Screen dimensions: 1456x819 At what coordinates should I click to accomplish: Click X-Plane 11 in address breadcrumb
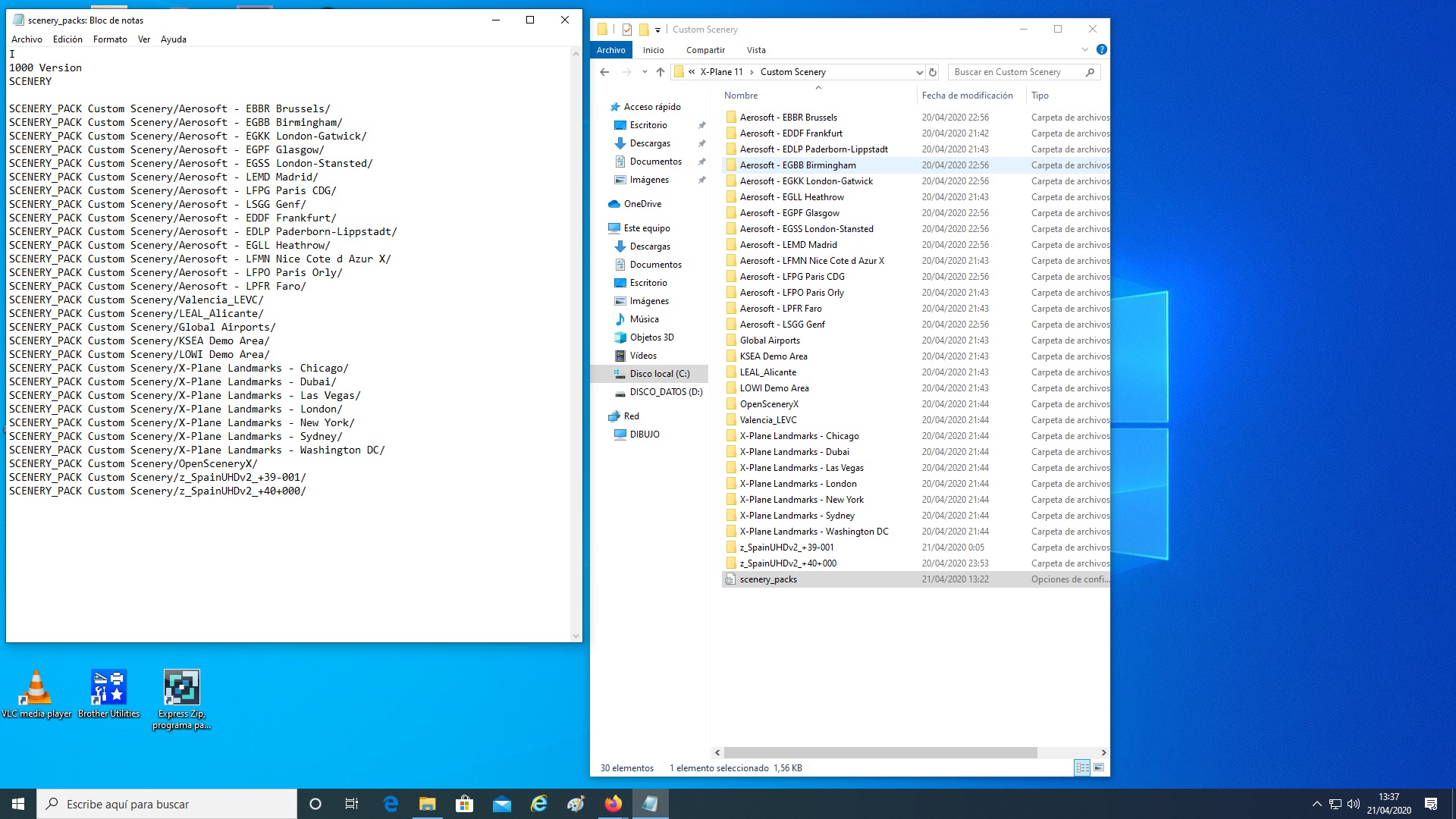tap(721, 72)
